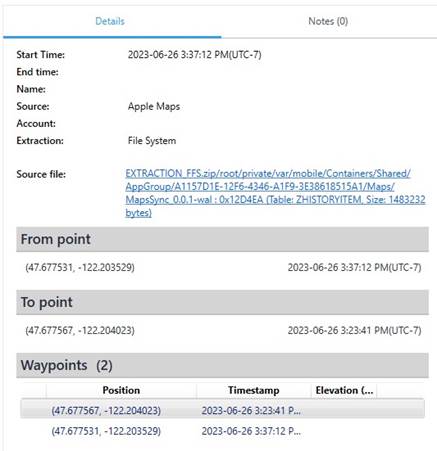This screenshot has width=437, height=451.
Task: Click the second waypoint timestamp 3:37:12
Action: point(251,431)
